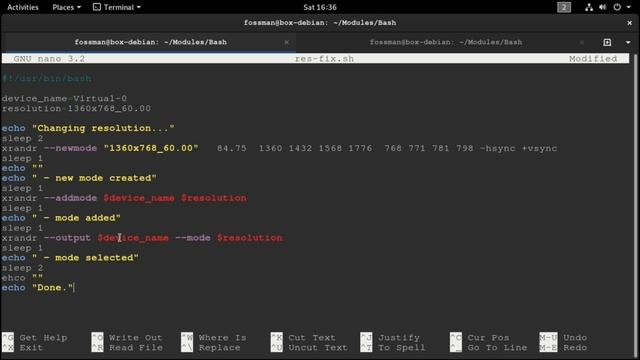Click the Justify shortcut
Image resolution: width=640 pixels, height=360 pixels.
pyautogui.click(x=390, y=338)
